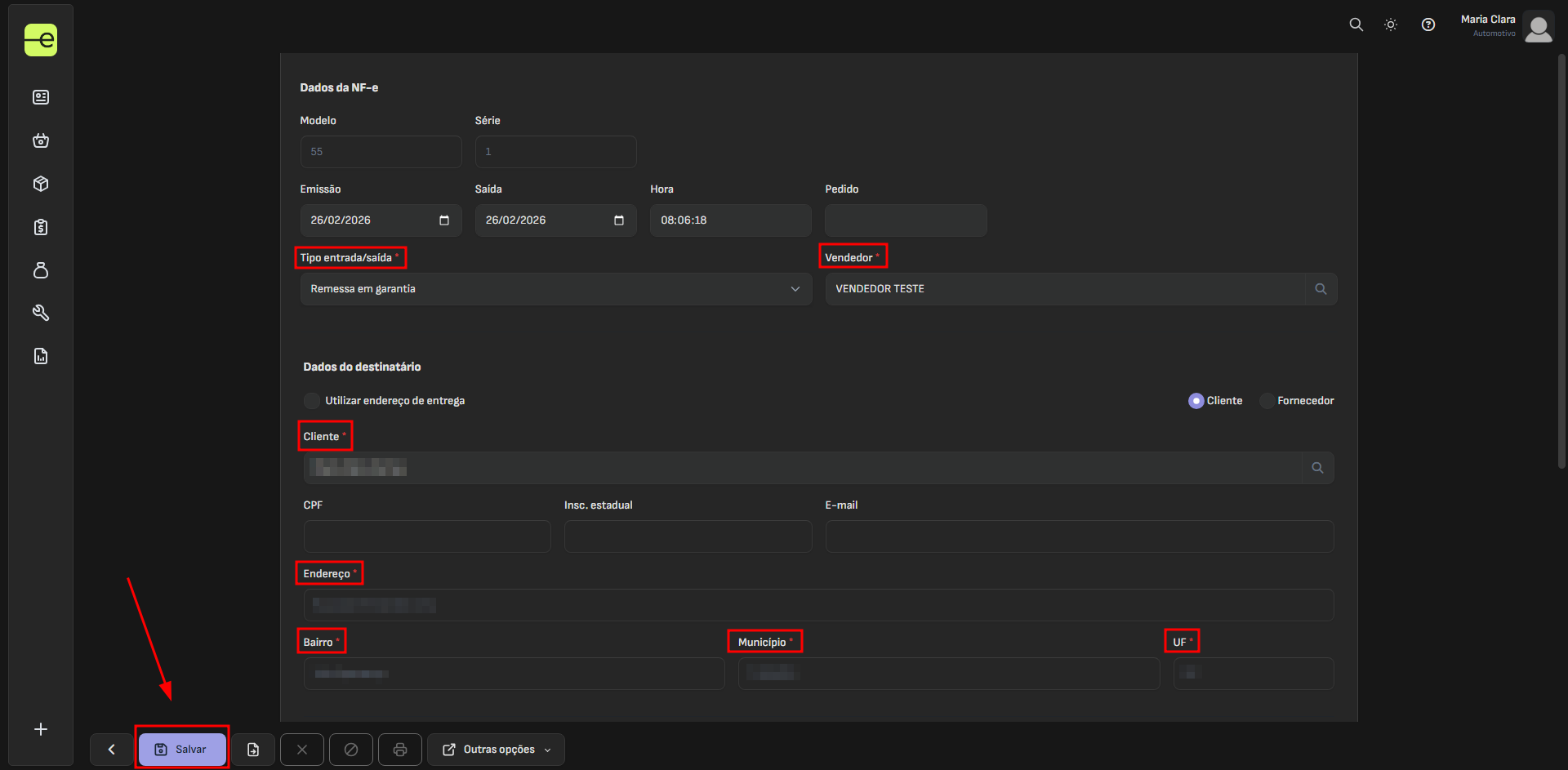Toggle the light/dark theme sun icon
This screenshot has height=770, width=1568.
[1391, 24]
